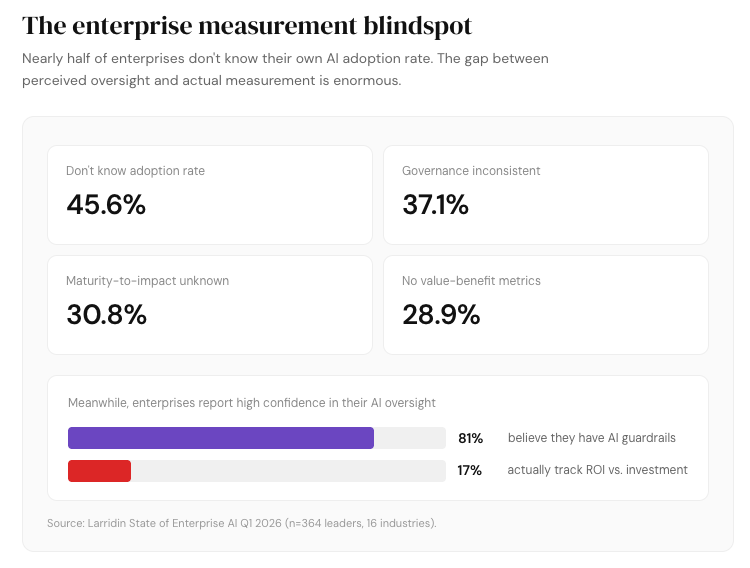Click the empty gray track of the 17% bar
The height and width of the screenshot is (568, 750).
[x=288, y=470]
